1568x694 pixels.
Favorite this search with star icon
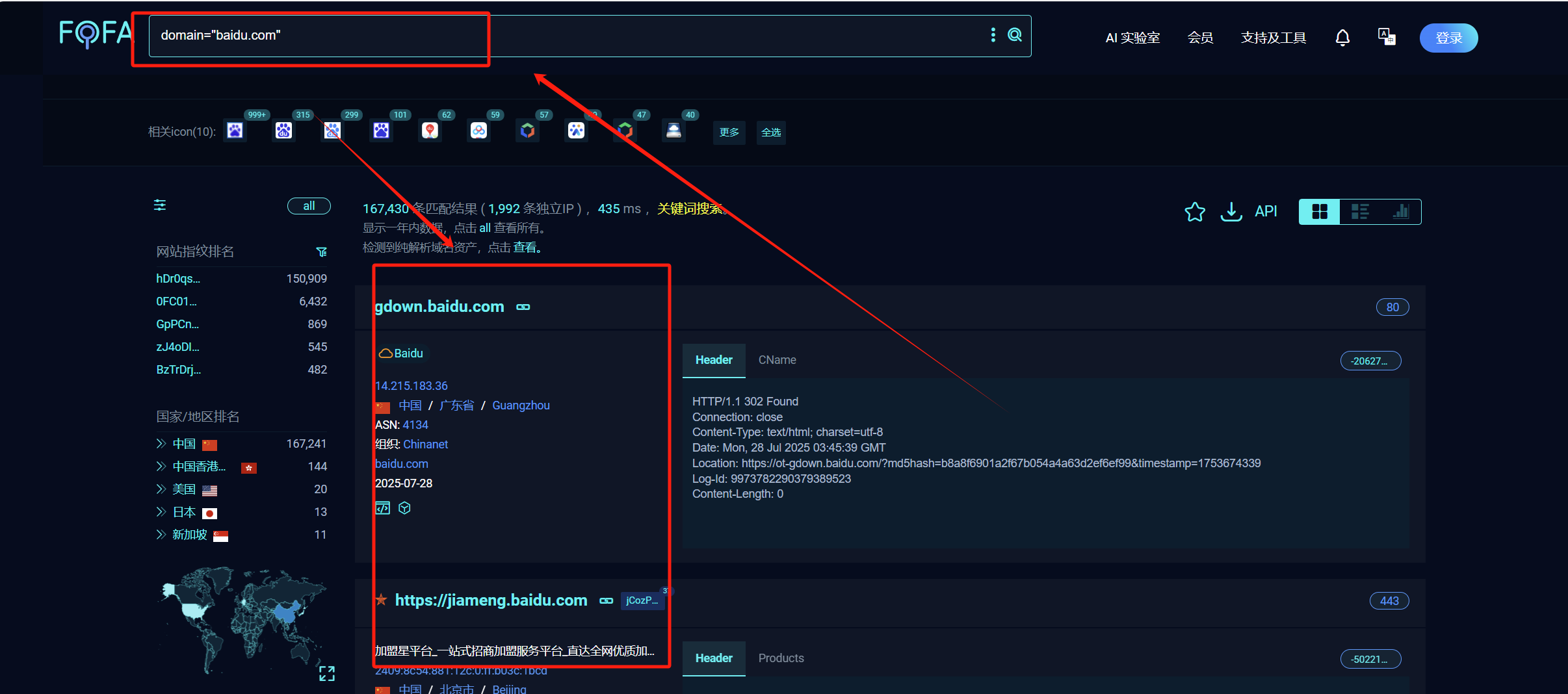(1195, 211)
